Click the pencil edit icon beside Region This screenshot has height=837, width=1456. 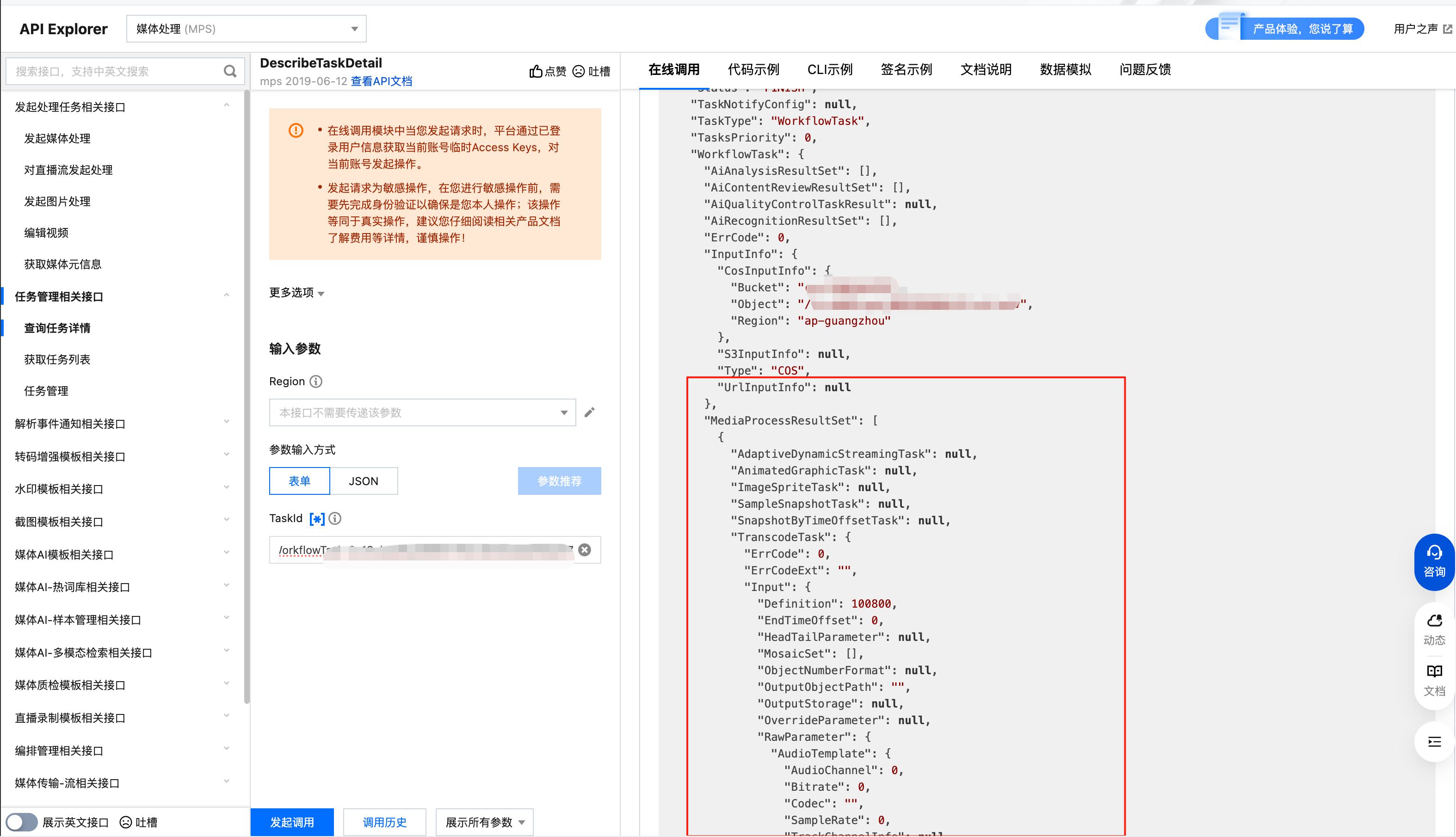[589, 412]
